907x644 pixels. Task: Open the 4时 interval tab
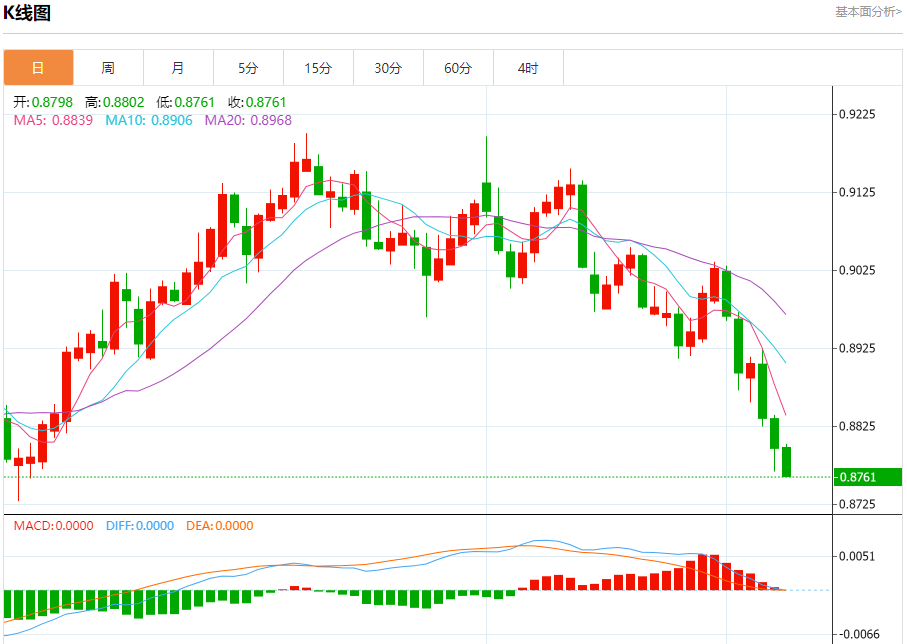[x=528, y=68]
